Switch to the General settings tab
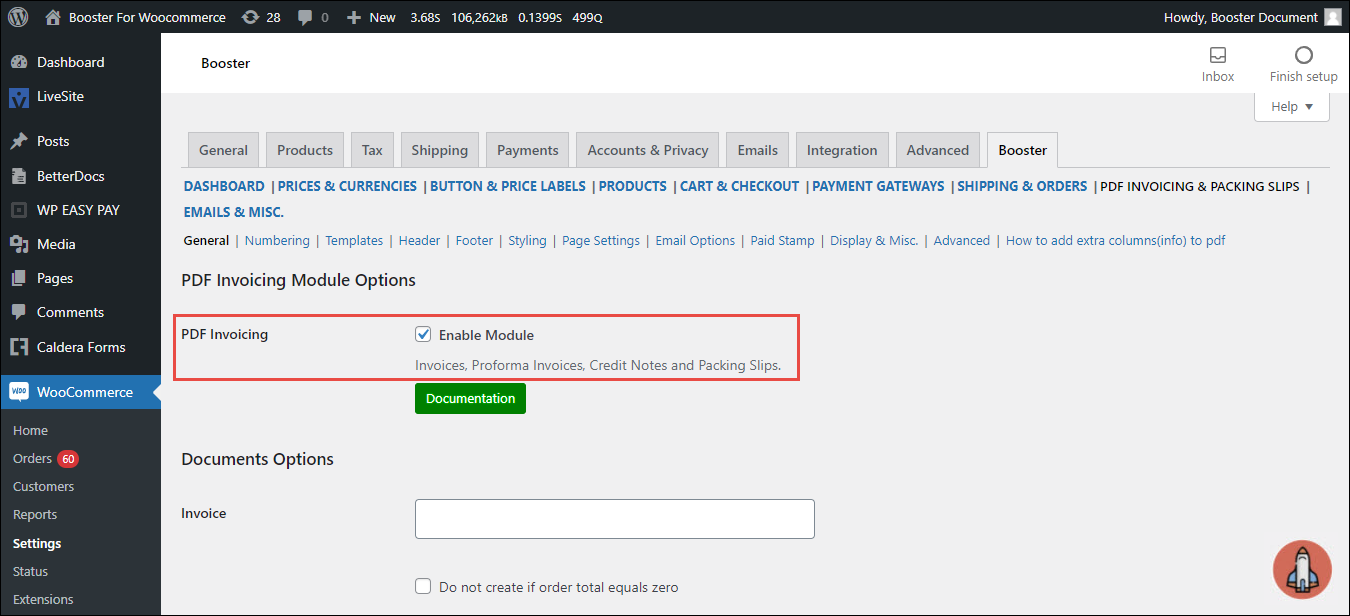 (223, 150)
